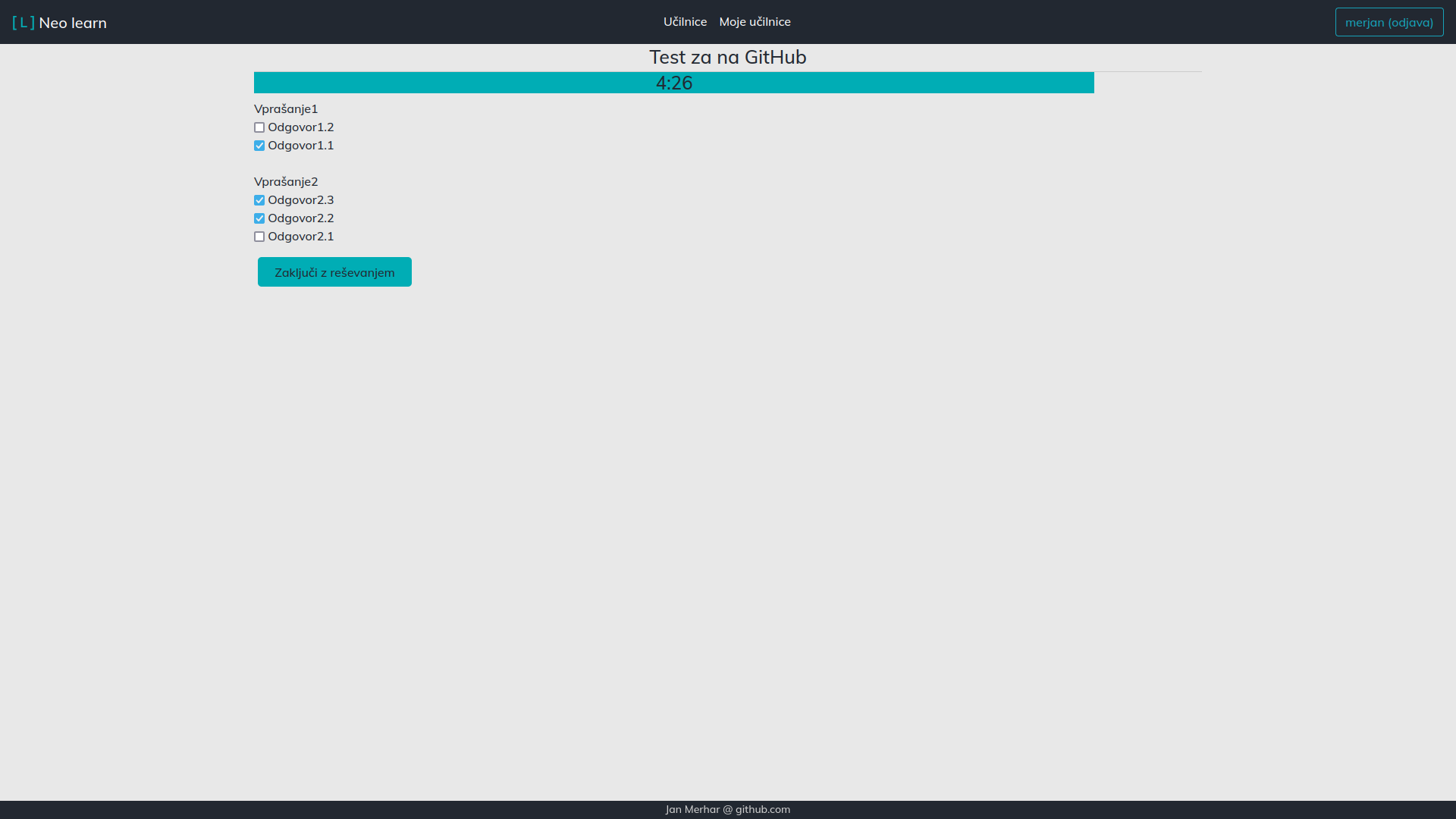Click the Test za na GitHub heading

coord(727,57)
